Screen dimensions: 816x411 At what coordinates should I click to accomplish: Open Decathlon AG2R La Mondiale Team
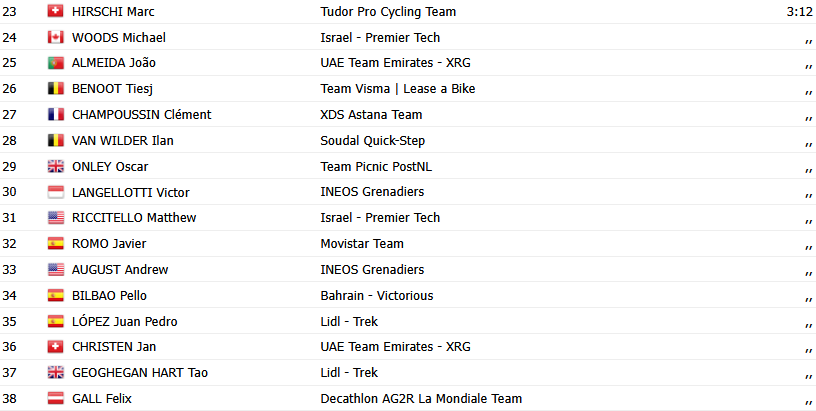(421, 398)
